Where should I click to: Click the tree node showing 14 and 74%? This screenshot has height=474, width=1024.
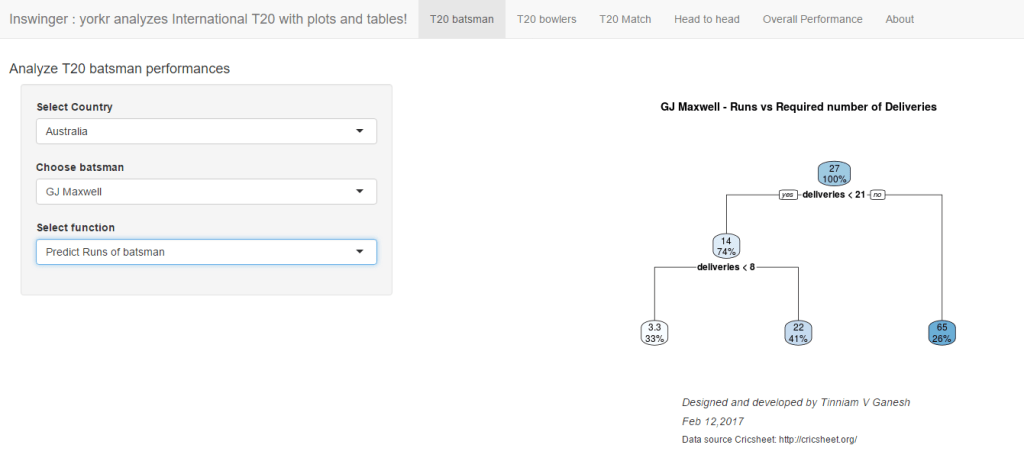(727, 246)
